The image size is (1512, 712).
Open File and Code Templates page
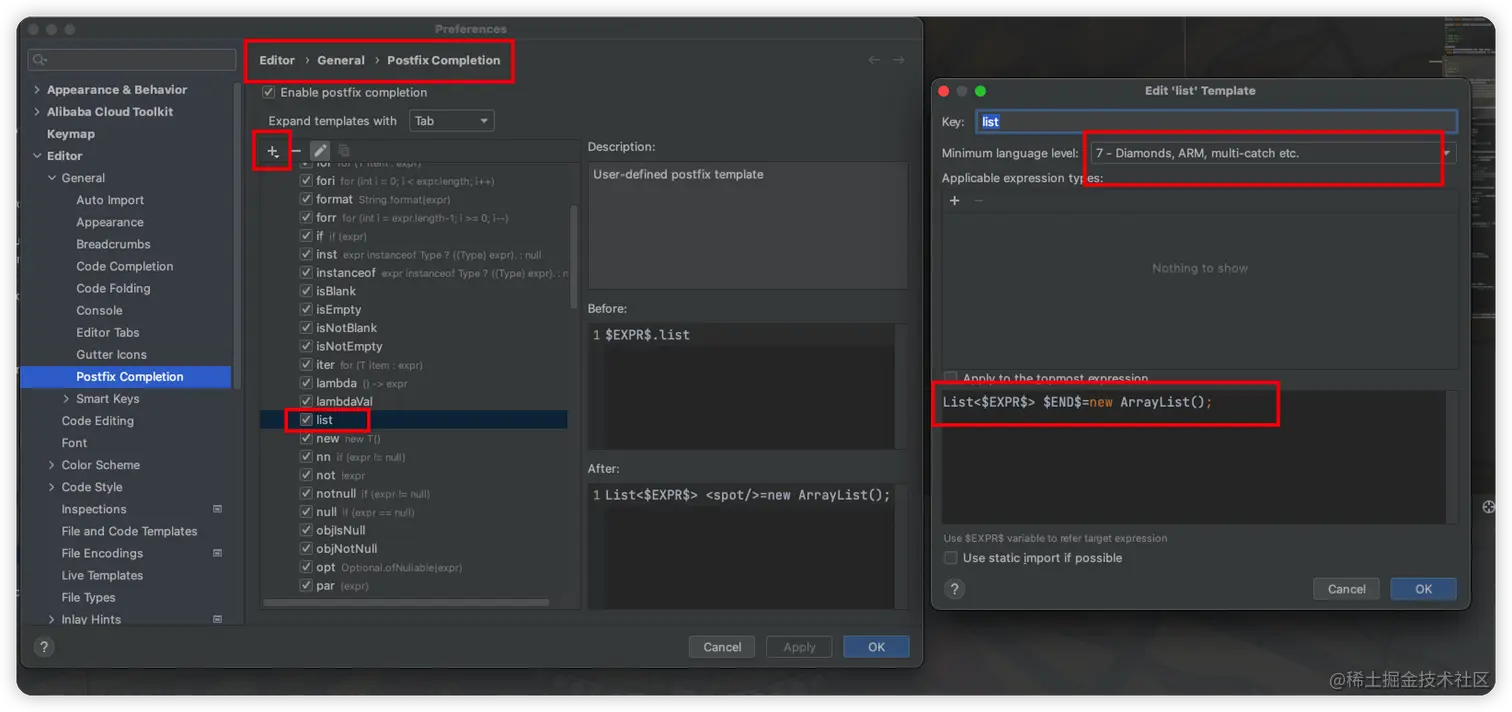tap(130, 531)
